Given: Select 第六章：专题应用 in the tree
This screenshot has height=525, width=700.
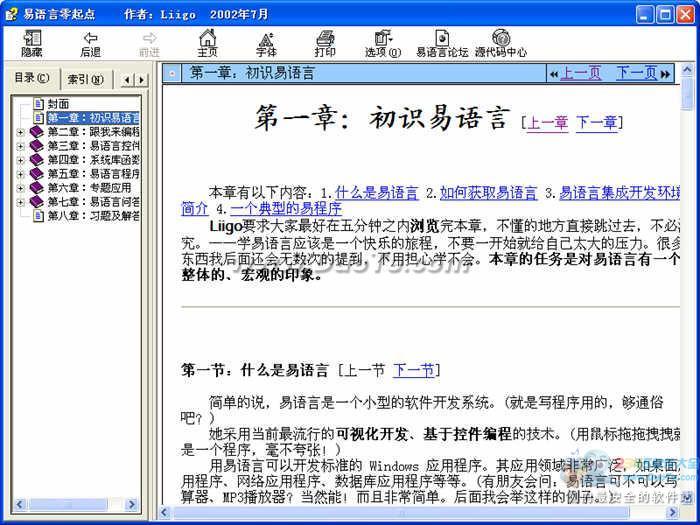Looking at the screenshot, I should tap(89, 188).
